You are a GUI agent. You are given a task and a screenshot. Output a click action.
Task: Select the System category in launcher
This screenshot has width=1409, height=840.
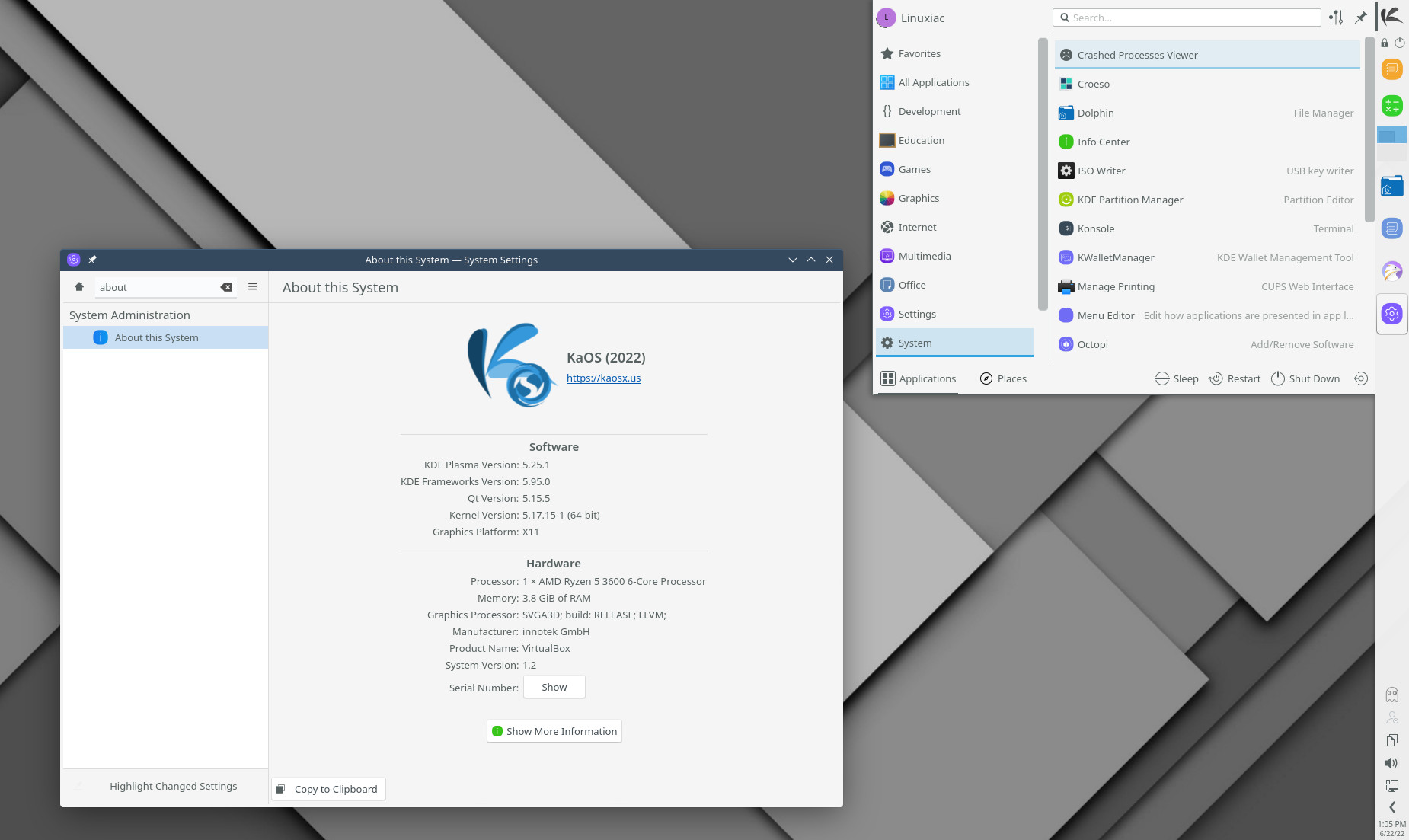(x=954, y=343)
